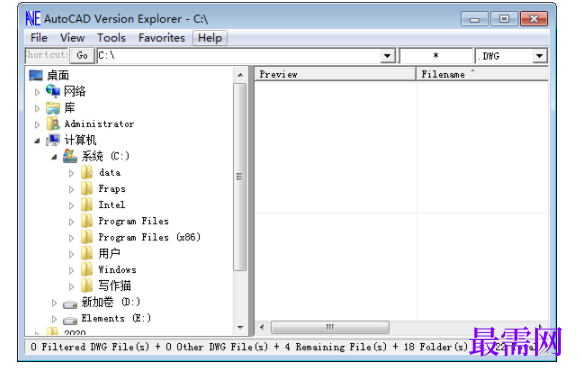Expand the Windows folder node
581x373 pixels.
click(72, 270)
